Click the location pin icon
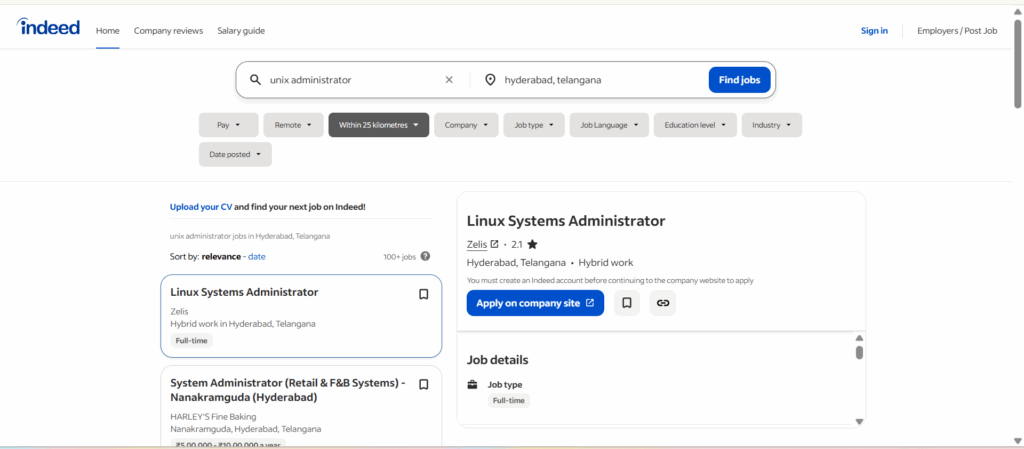The image size is (1024, 449). tap(490, 80)
